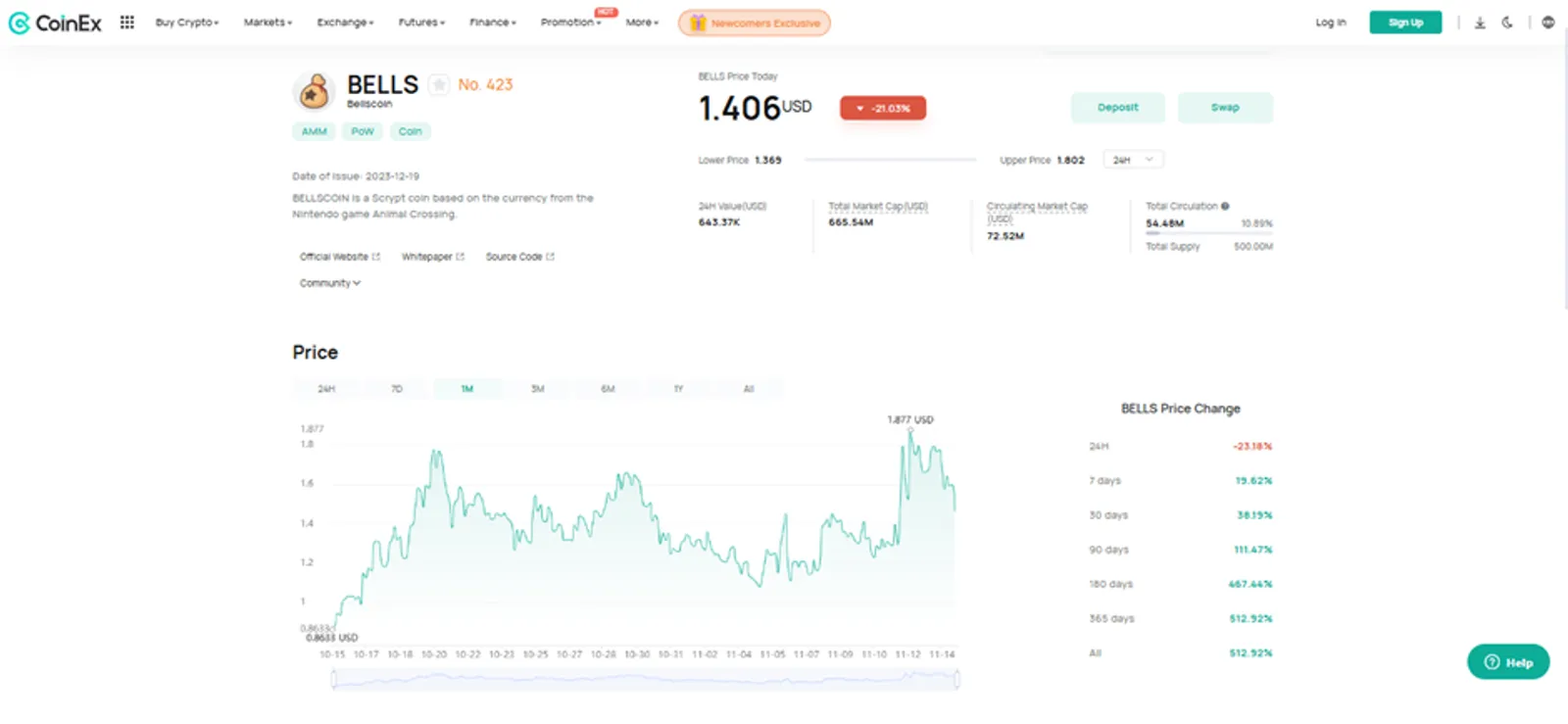Click the BELLS coin logo image

click(x=315, y=92)
